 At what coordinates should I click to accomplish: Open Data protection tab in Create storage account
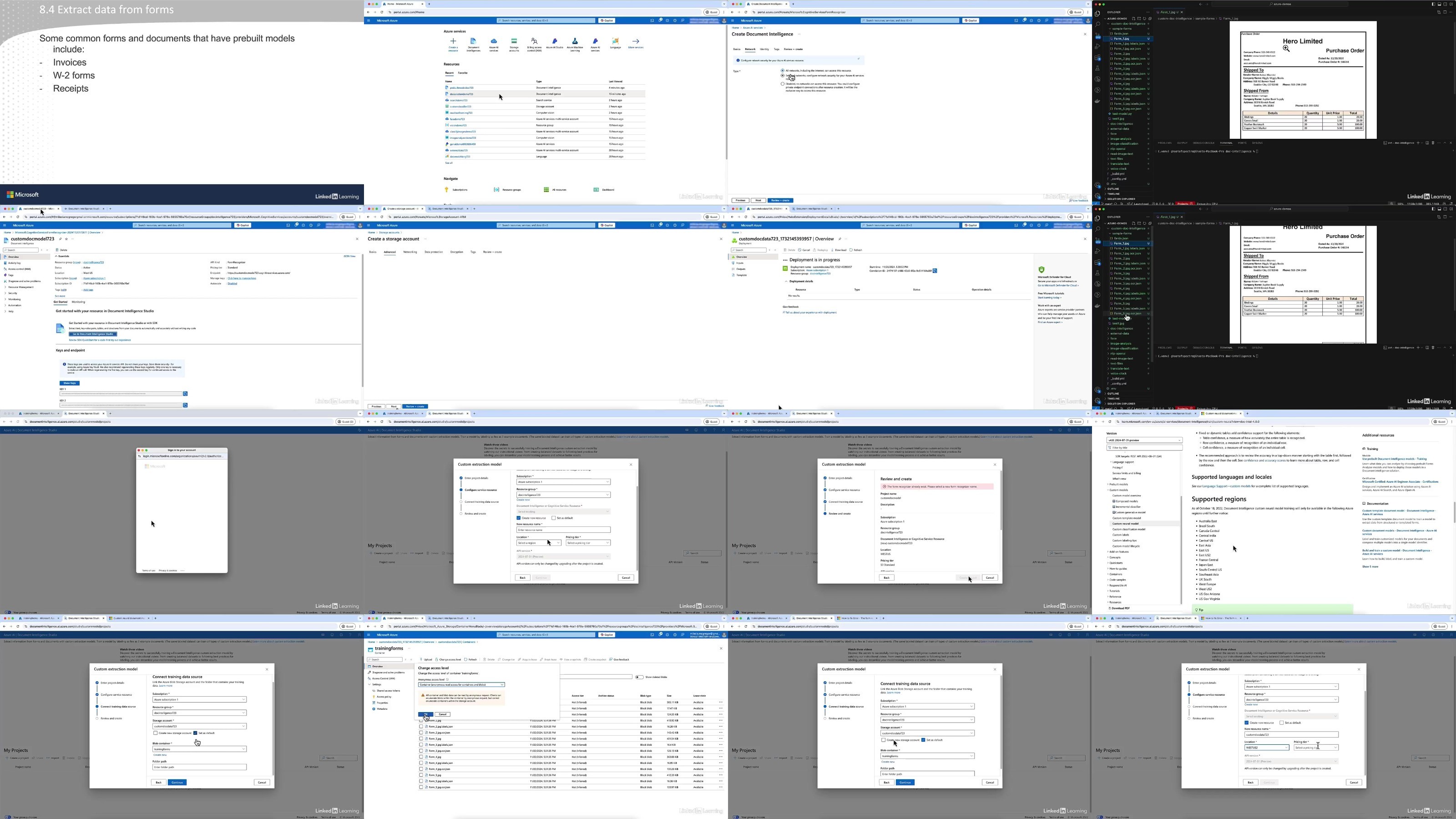click(x=434, y=252)
